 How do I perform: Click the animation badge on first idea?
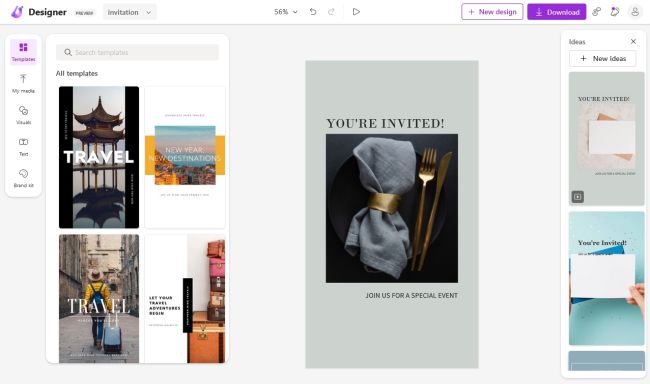(x=578, y=197)
